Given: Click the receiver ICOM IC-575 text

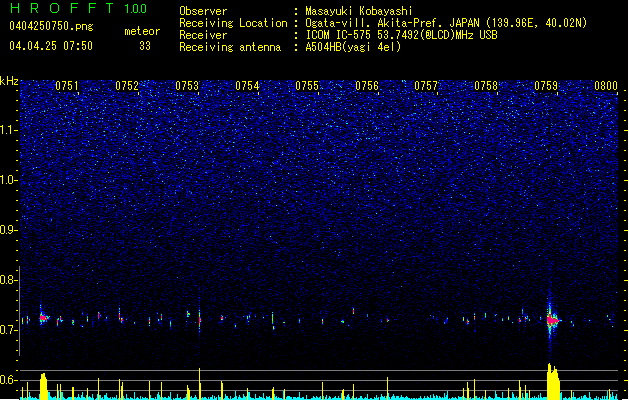Looking at the screenshot, I should tap(401, 35).
